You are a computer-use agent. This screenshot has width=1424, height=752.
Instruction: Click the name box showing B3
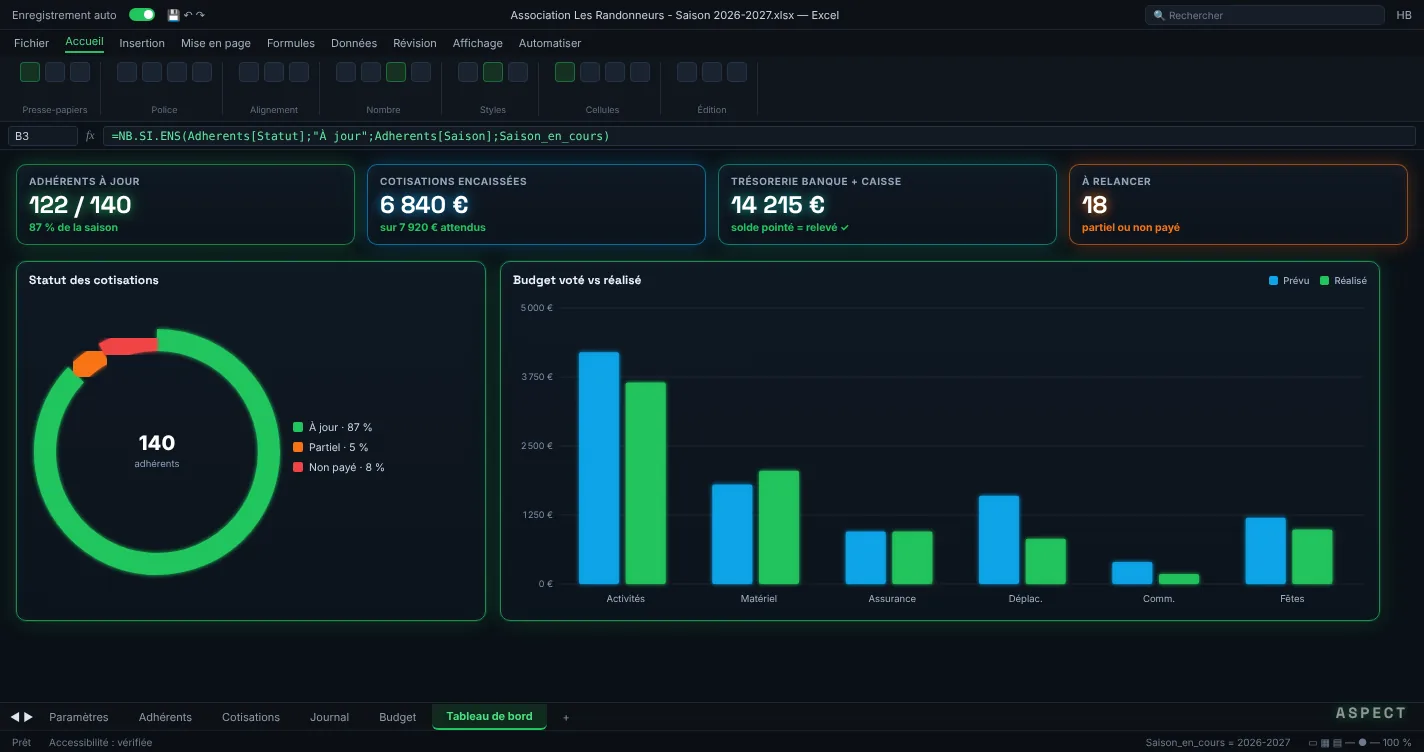coord(43,136)
